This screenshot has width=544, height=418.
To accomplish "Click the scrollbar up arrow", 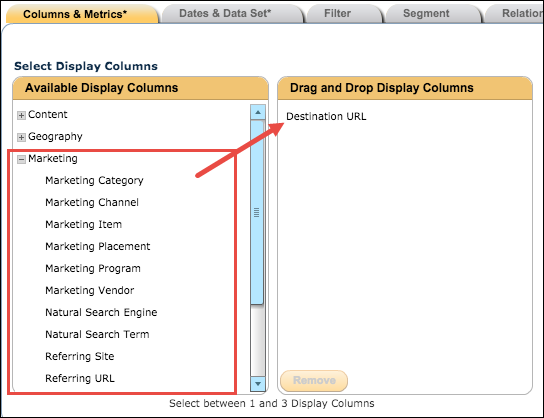I will coord(258,112).
